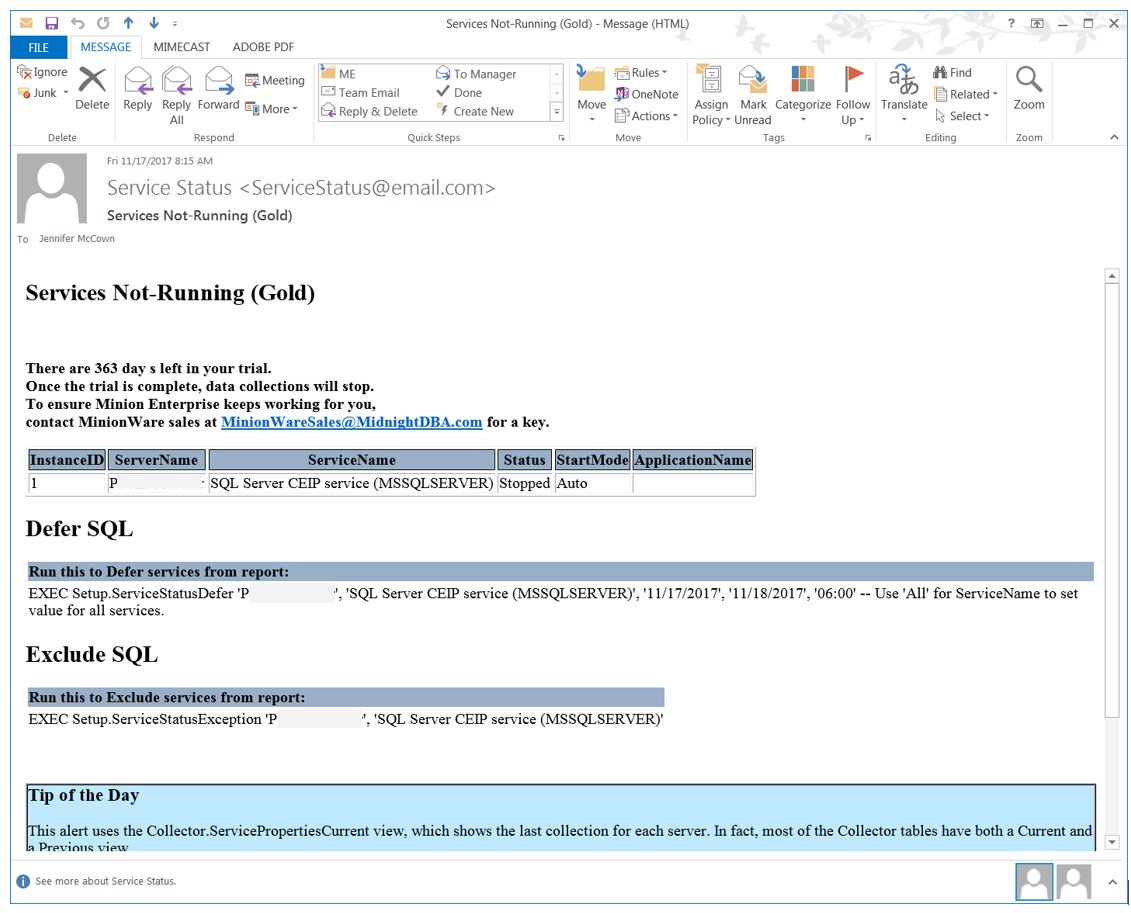Click the first contact photo in people pane
The height and width of the screenshot is (913, 1131).
click(x=1034, y=881)
